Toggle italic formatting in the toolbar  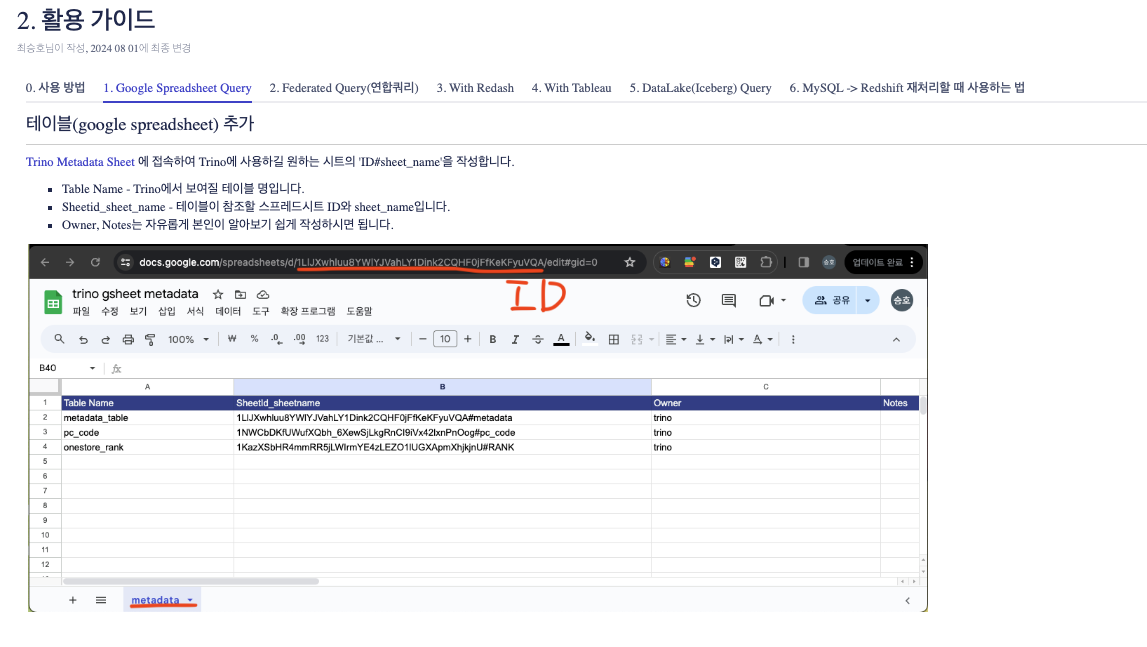point(515,340)
